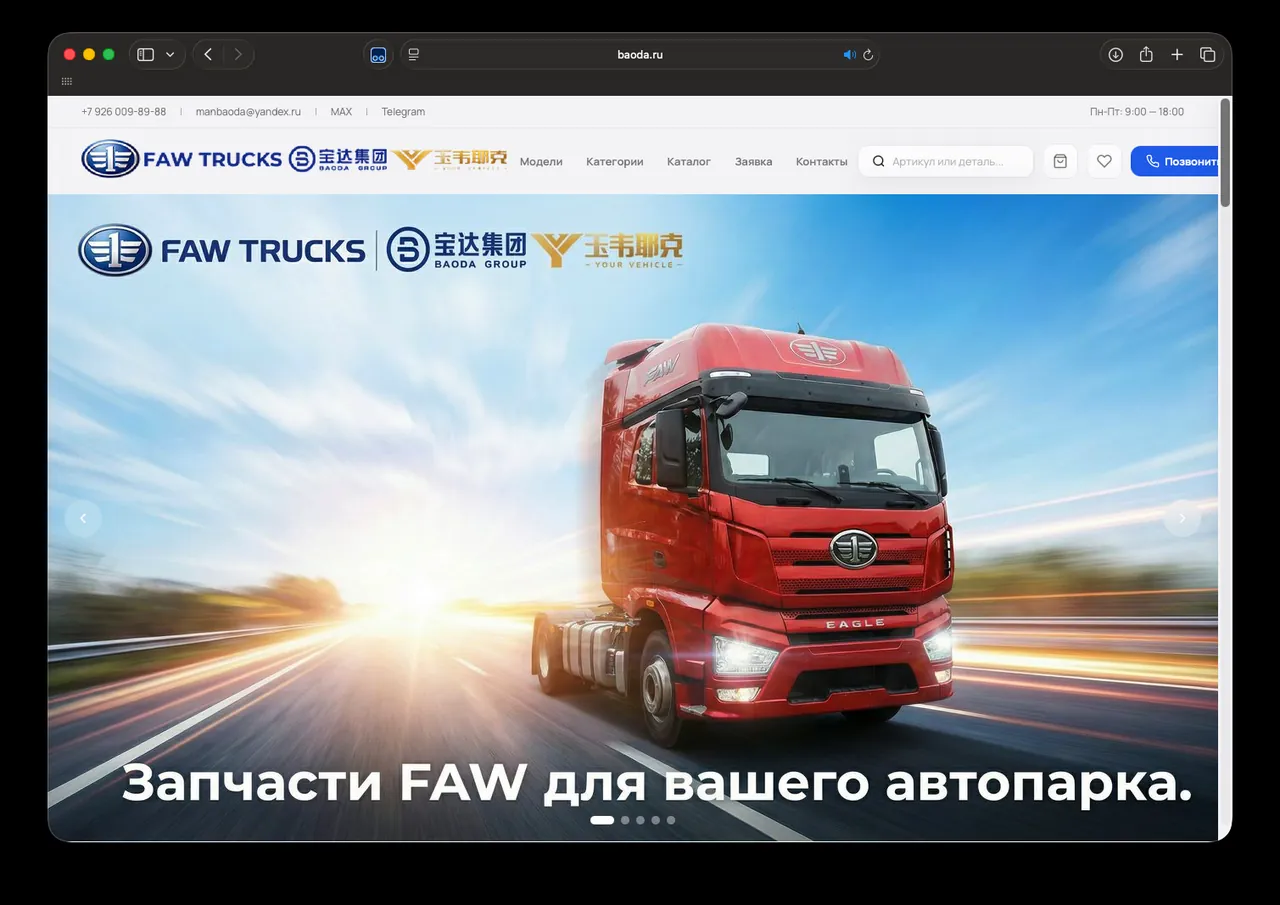Click the search magnifier icon
Screen dimensions: 1280x905
pos(878,161)
